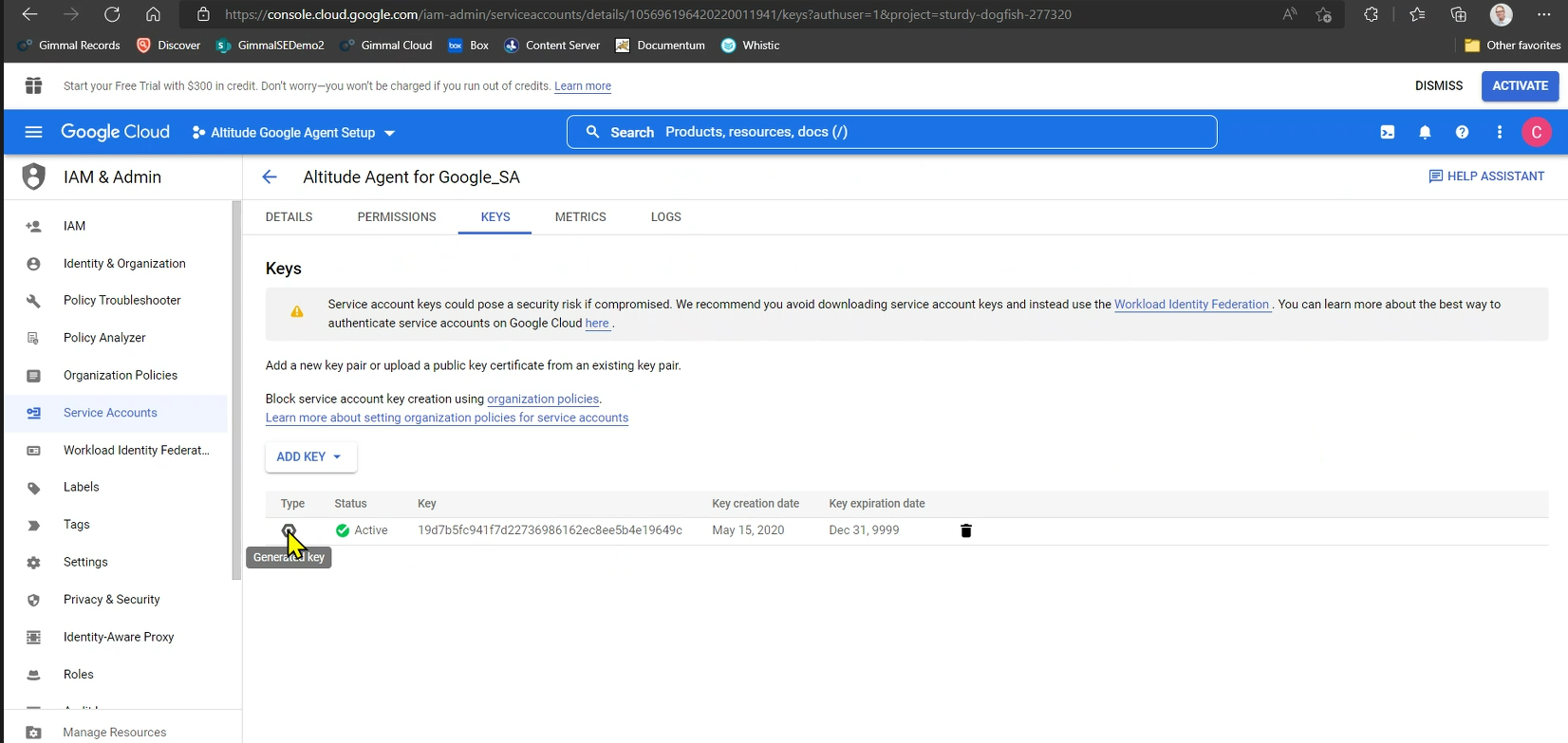Activate Cloud Shell terminal icon
The height and width of the screenshot is (743, 1568).
1387,132
